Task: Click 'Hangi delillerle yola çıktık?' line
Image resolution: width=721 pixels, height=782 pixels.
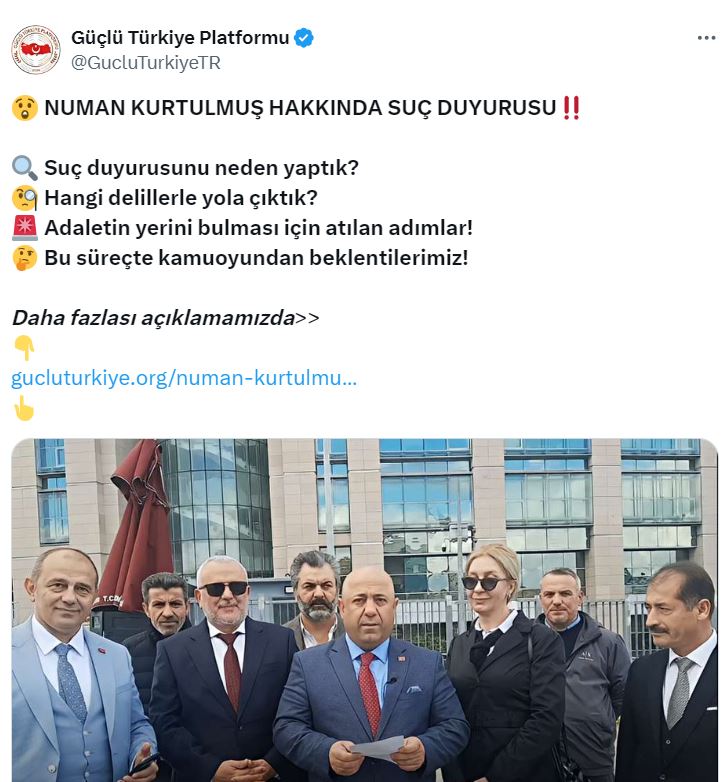Action: click(181, 198)
